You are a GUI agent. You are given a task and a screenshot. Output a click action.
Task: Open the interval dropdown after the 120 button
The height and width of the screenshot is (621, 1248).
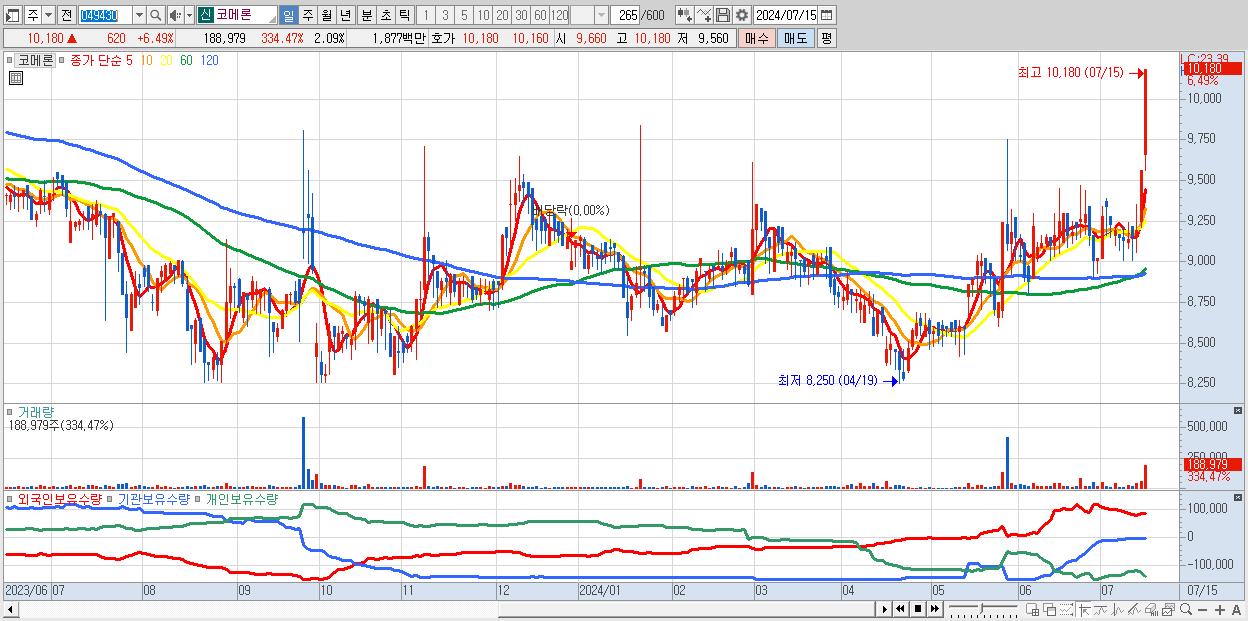tap(602, 15)
